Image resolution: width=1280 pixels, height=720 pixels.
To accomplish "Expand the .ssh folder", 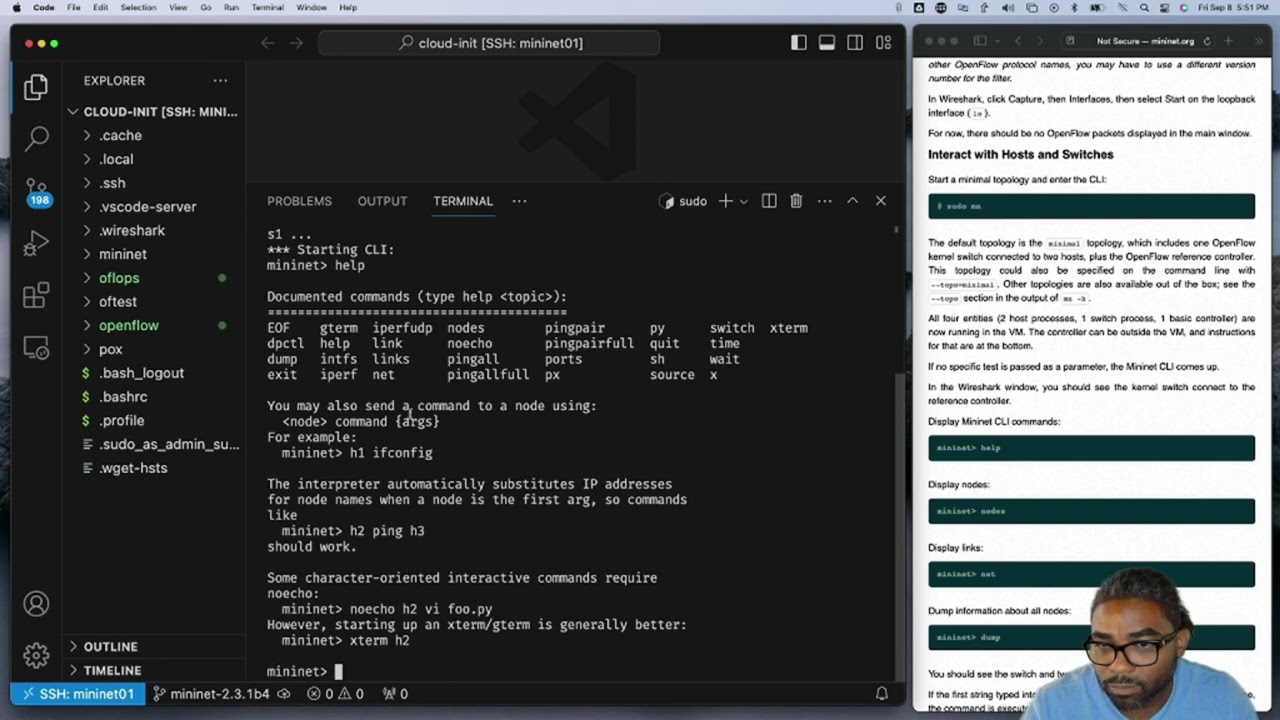I will (155, 183).
